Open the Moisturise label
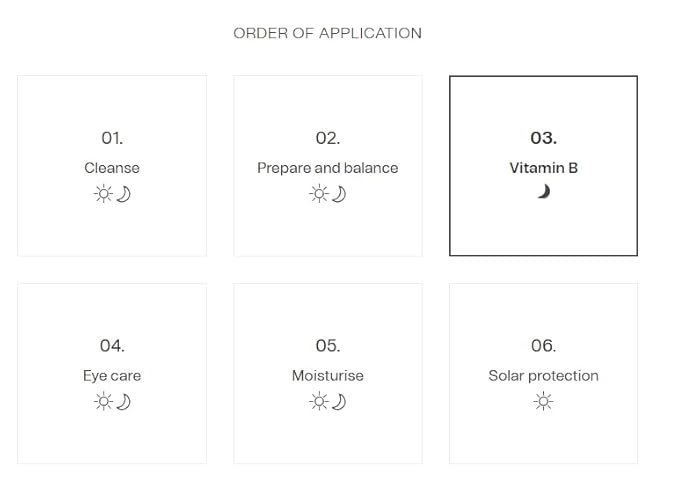Viewport: 679px width, 492px height. 328,376
